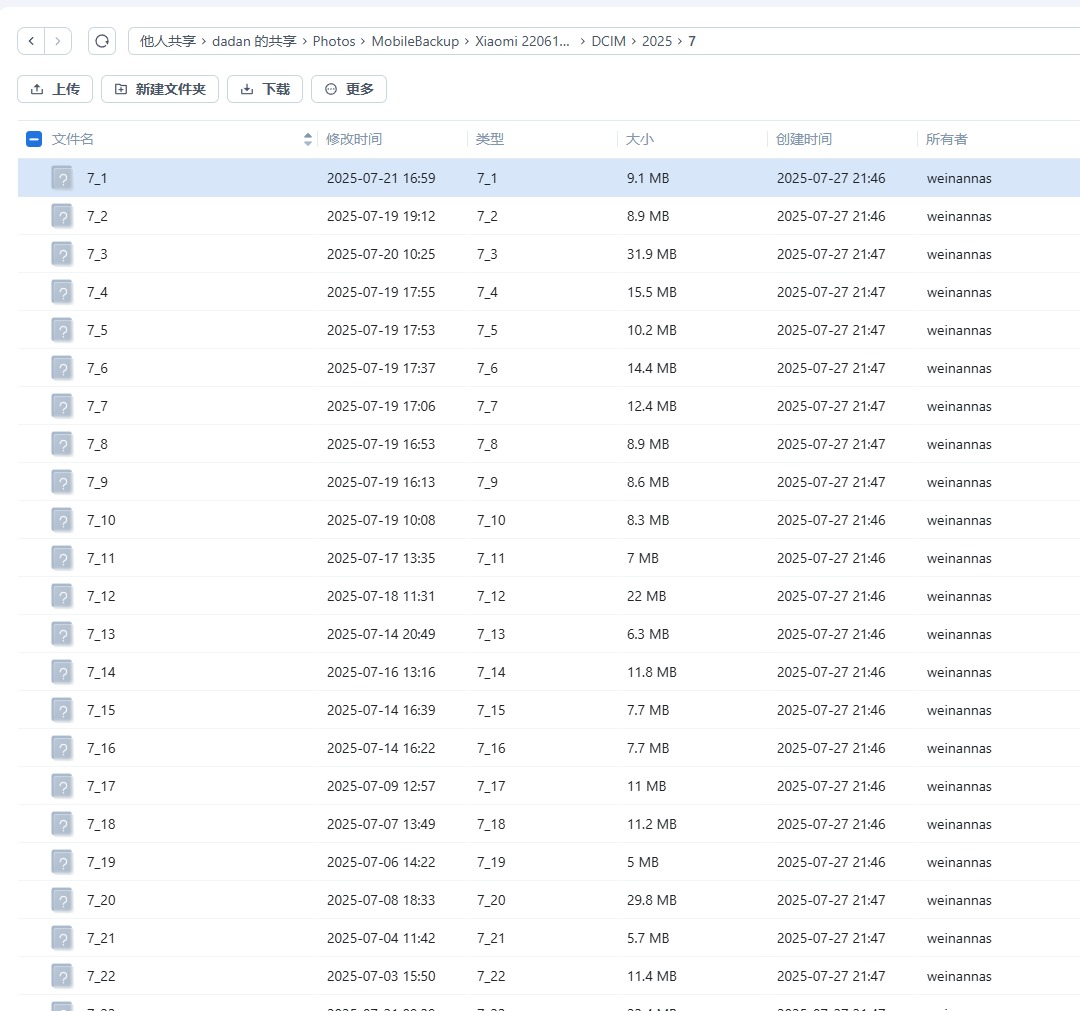
Task: Click the 上传 upload button
Action: [x=55, y=89]
